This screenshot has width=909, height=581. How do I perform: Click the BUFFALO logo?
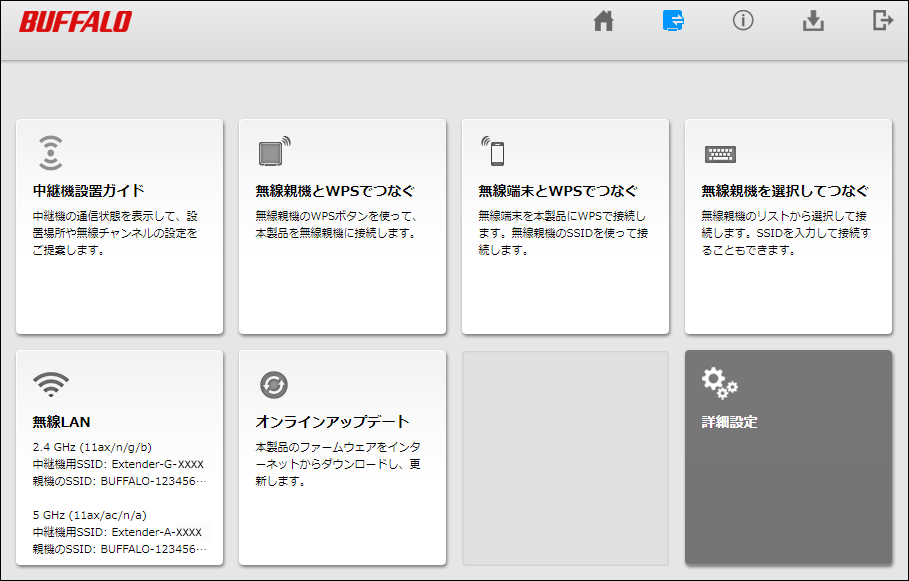tap(75, 21)
